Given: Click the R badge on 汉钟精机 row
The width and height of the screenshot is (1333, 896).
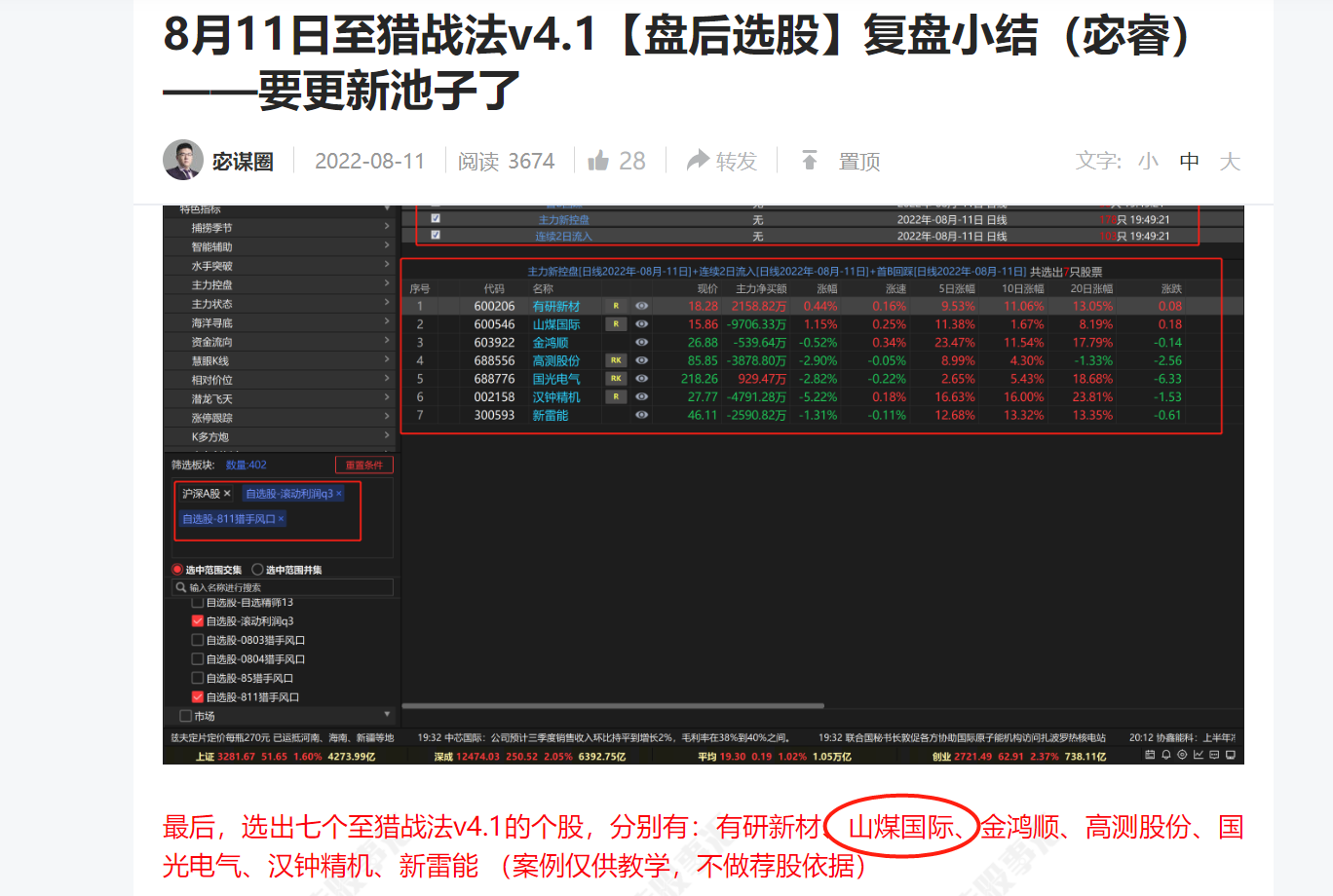Looking at the screenshot, I should tap(616, 396).
